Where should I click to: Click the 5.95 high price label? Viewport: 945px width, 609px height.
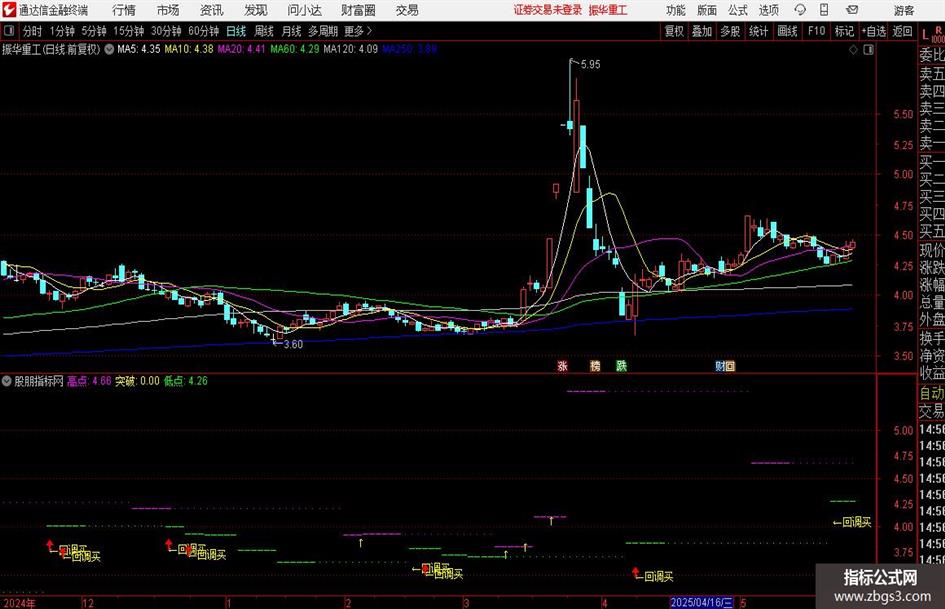coord(591,65)
